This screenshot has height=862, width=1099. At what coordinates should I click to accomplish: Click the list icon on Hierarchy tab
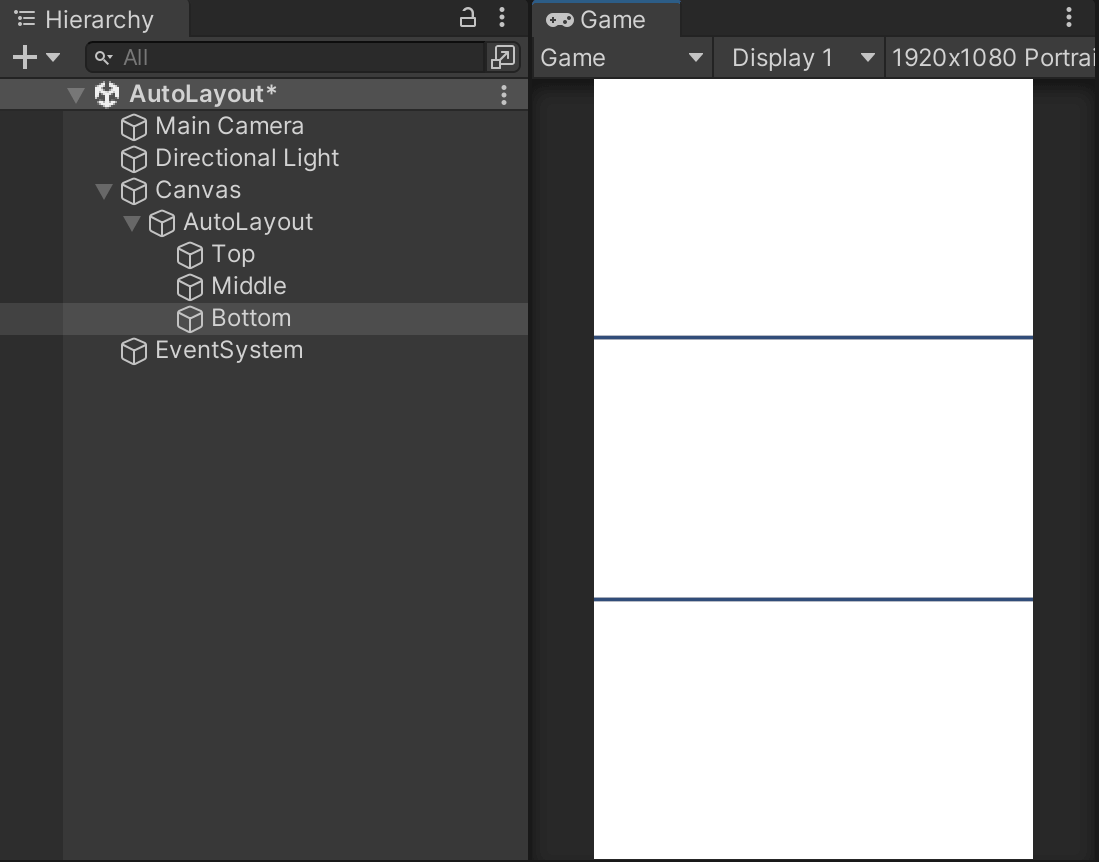tap(25, 19)
